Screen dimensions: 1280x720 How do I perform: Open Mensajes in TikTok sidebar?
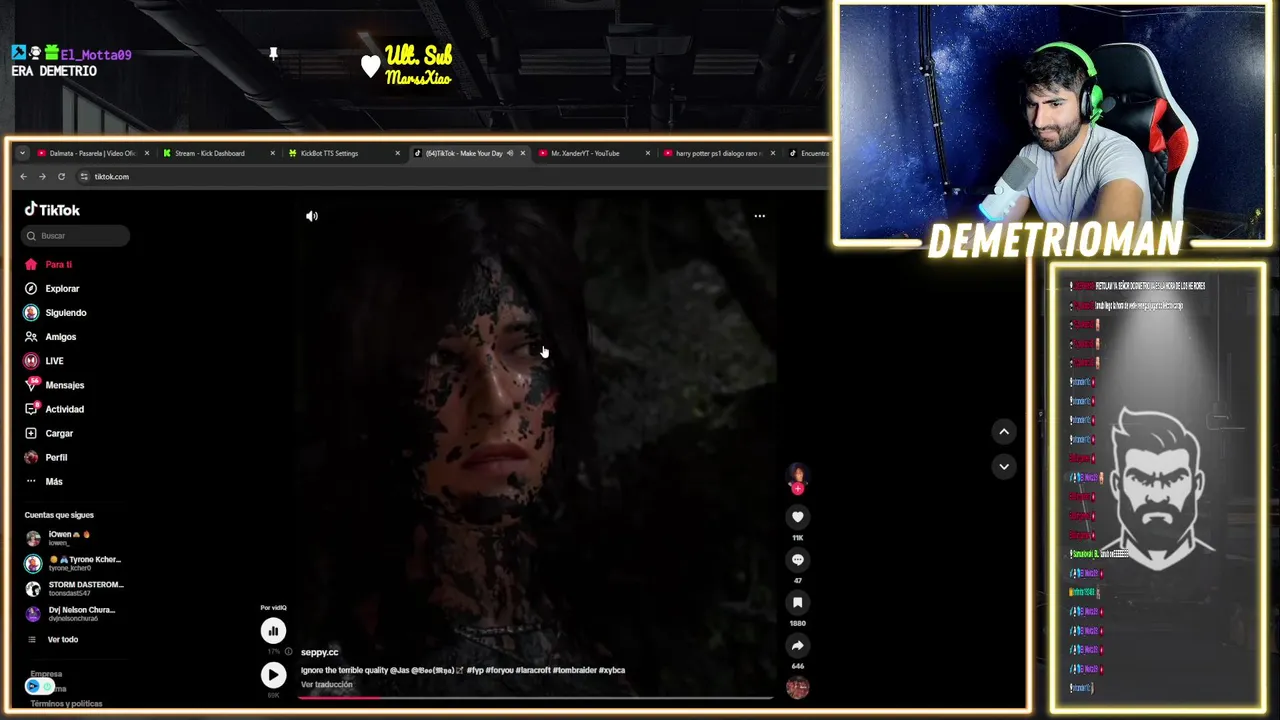click(55, 385)
